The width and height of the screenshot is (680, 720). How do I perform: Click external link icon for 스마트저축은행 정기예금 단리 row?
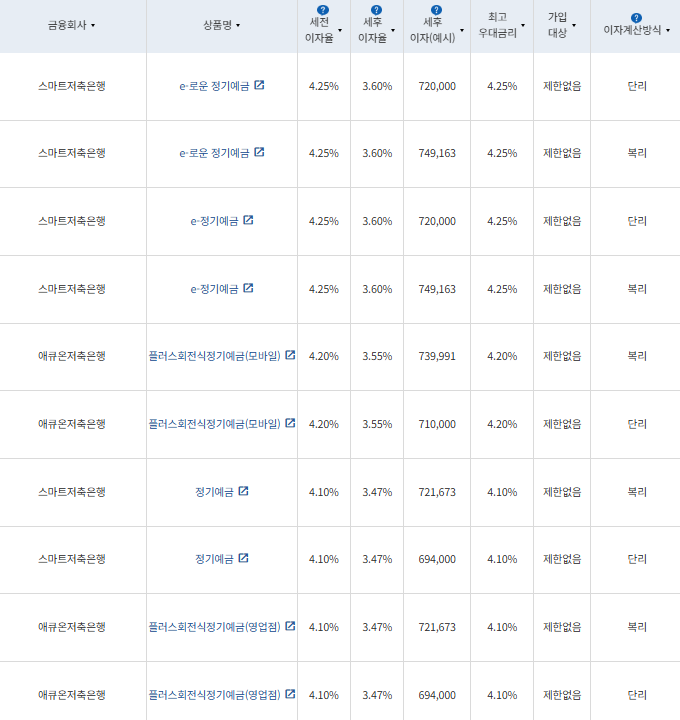click(244, 558)
